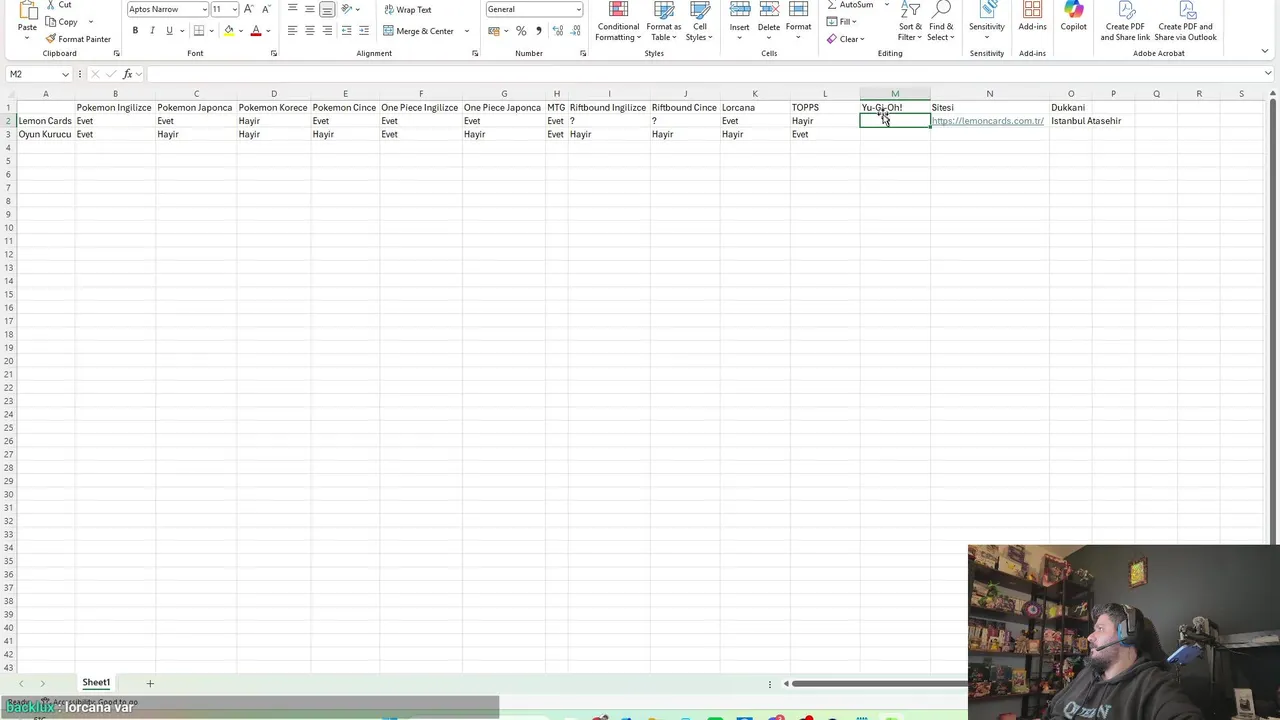Open the Format as Table gallery
The height and width of the screenshot is (720, 1280).
point(664,21)
